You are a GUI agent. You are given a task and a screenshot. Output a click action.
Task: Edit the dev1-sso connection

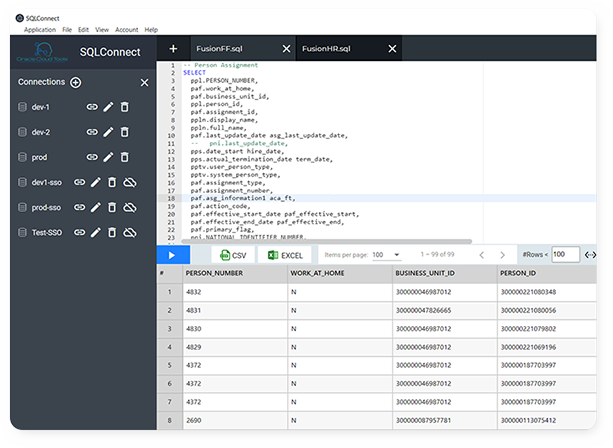pos(96,182)
